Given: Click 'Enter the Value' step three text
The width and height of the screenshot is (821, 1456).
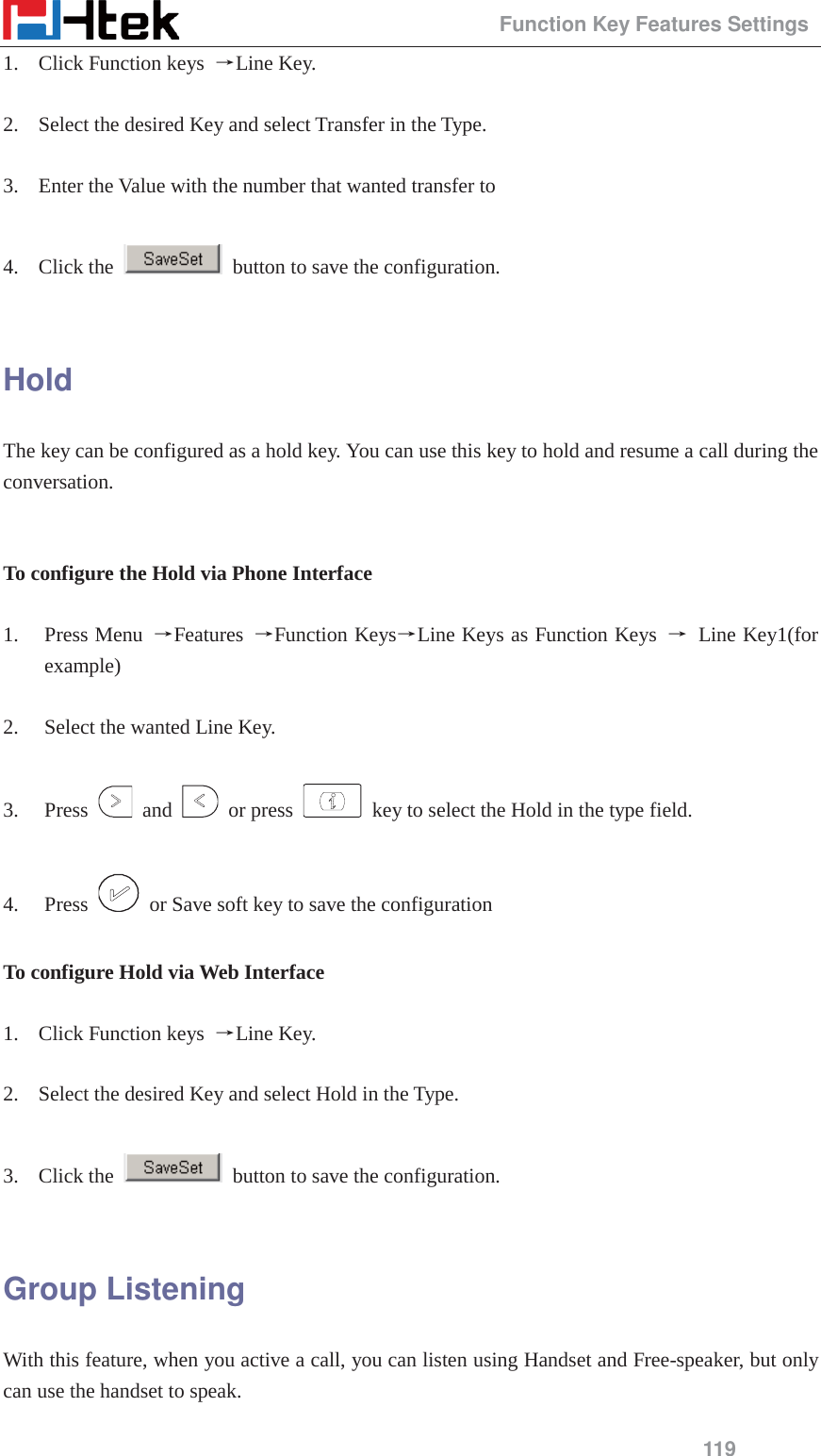Looking at the screenshot, I should (267, 186).
